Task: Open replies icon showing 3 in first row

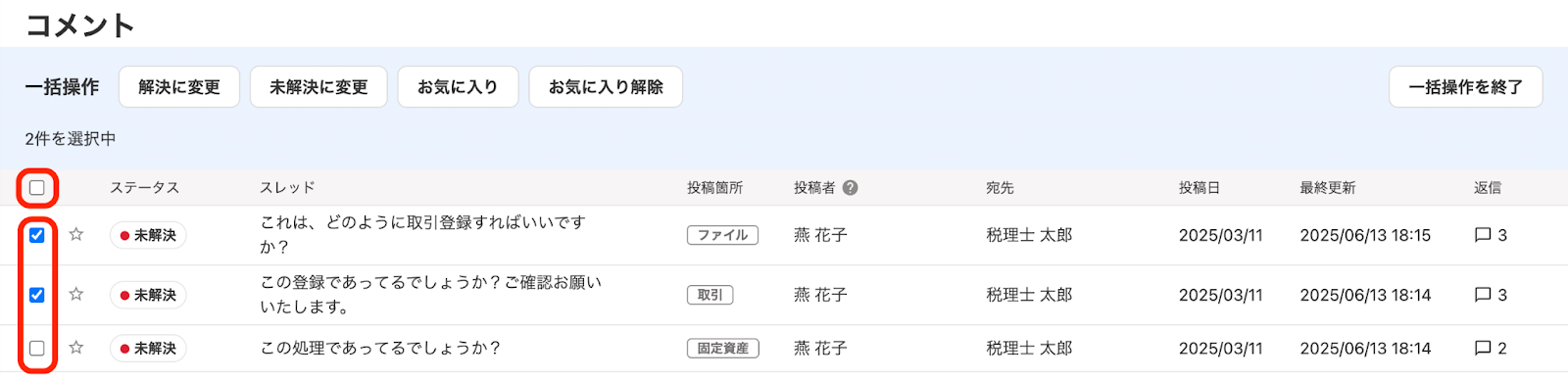Action: 1483,235
